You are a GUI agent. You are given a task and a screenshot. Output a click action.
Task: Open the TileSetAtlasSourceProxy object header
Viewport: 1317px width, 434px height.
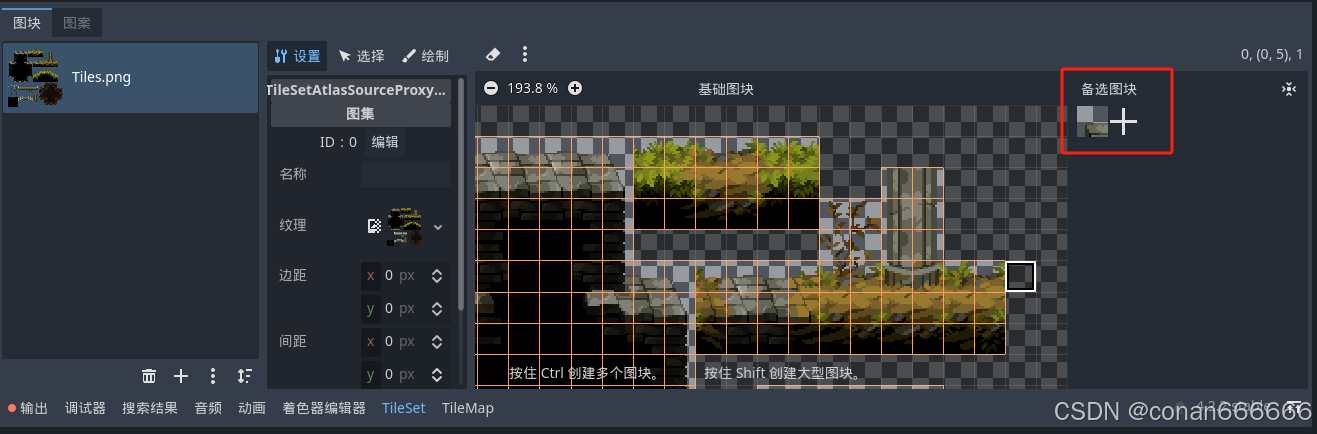coord(360,90)
